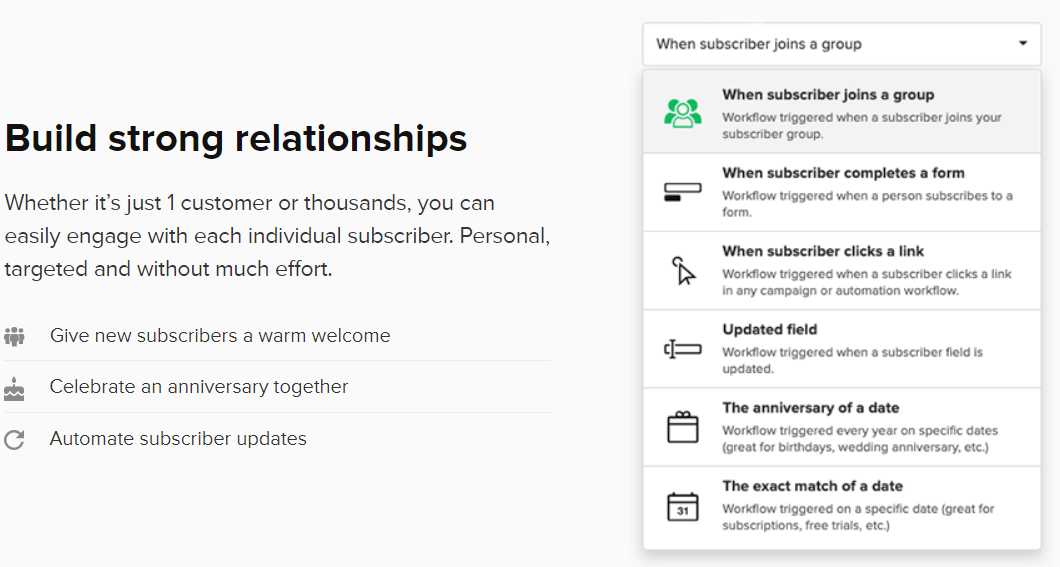Select 'When subscriber joins a group' option
Viewport: 1060px width, 567px height.
842,113
